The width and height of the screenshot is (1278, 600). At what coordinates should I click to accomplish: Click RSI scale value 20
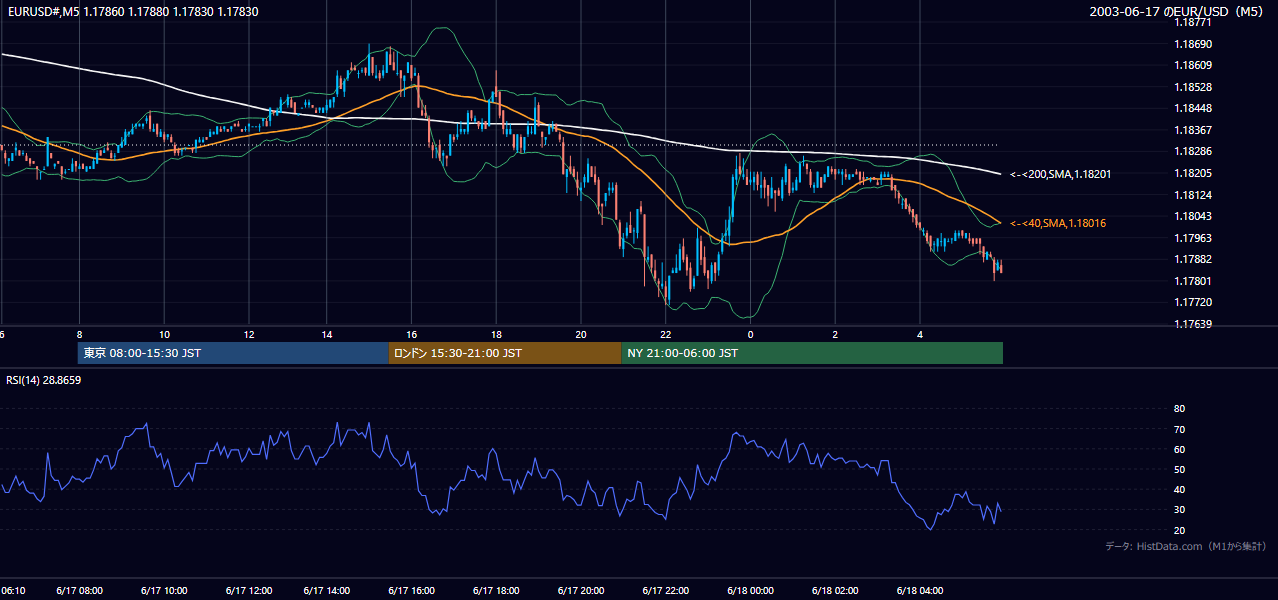(x=1179, y=530)
